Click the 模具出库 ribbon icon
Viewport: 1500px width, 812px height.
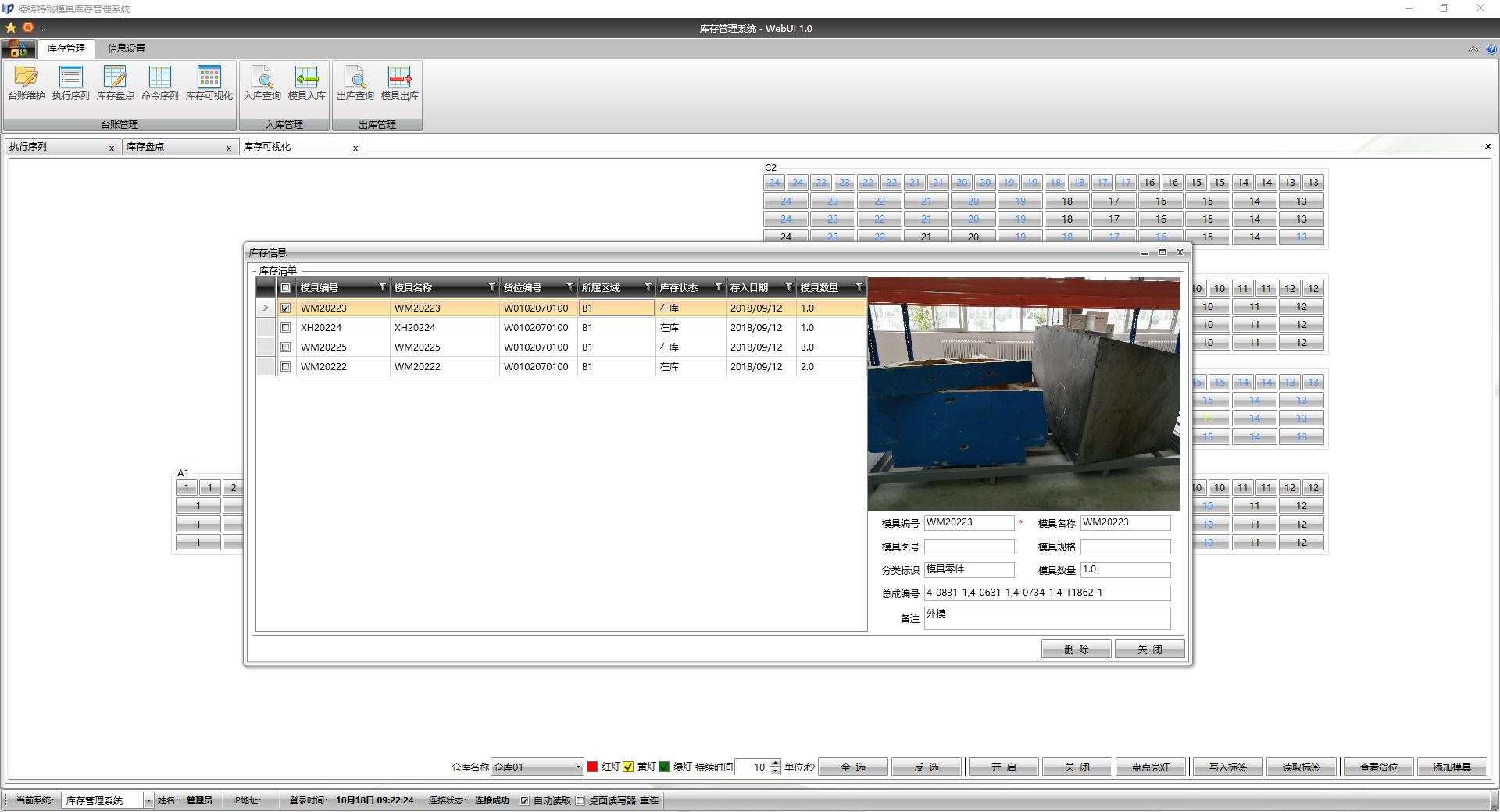(399, 83)
